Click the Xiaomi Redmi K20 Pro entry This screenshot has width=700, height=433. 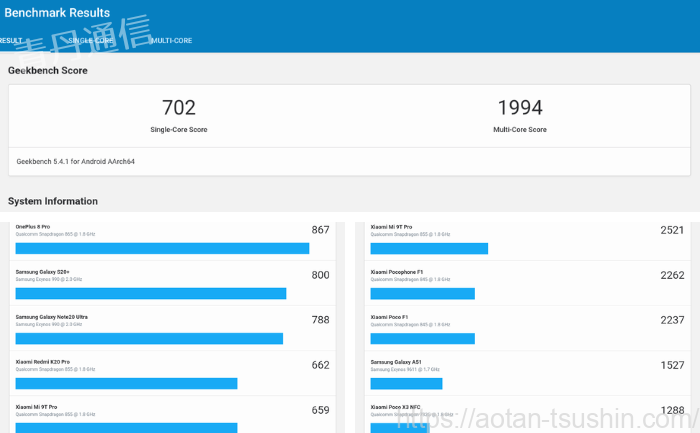[44, 362]
